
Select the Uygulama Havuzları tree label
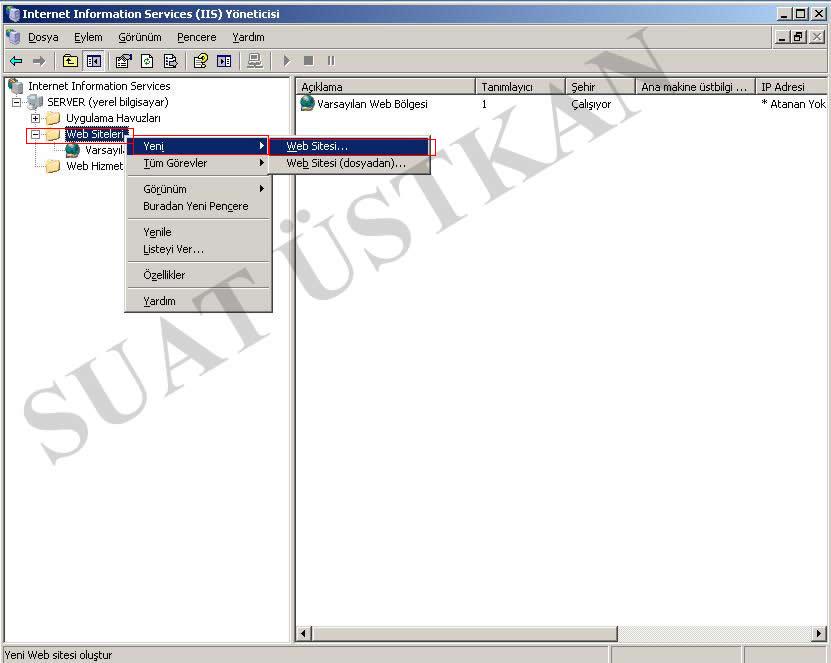(x=113, y=118)
